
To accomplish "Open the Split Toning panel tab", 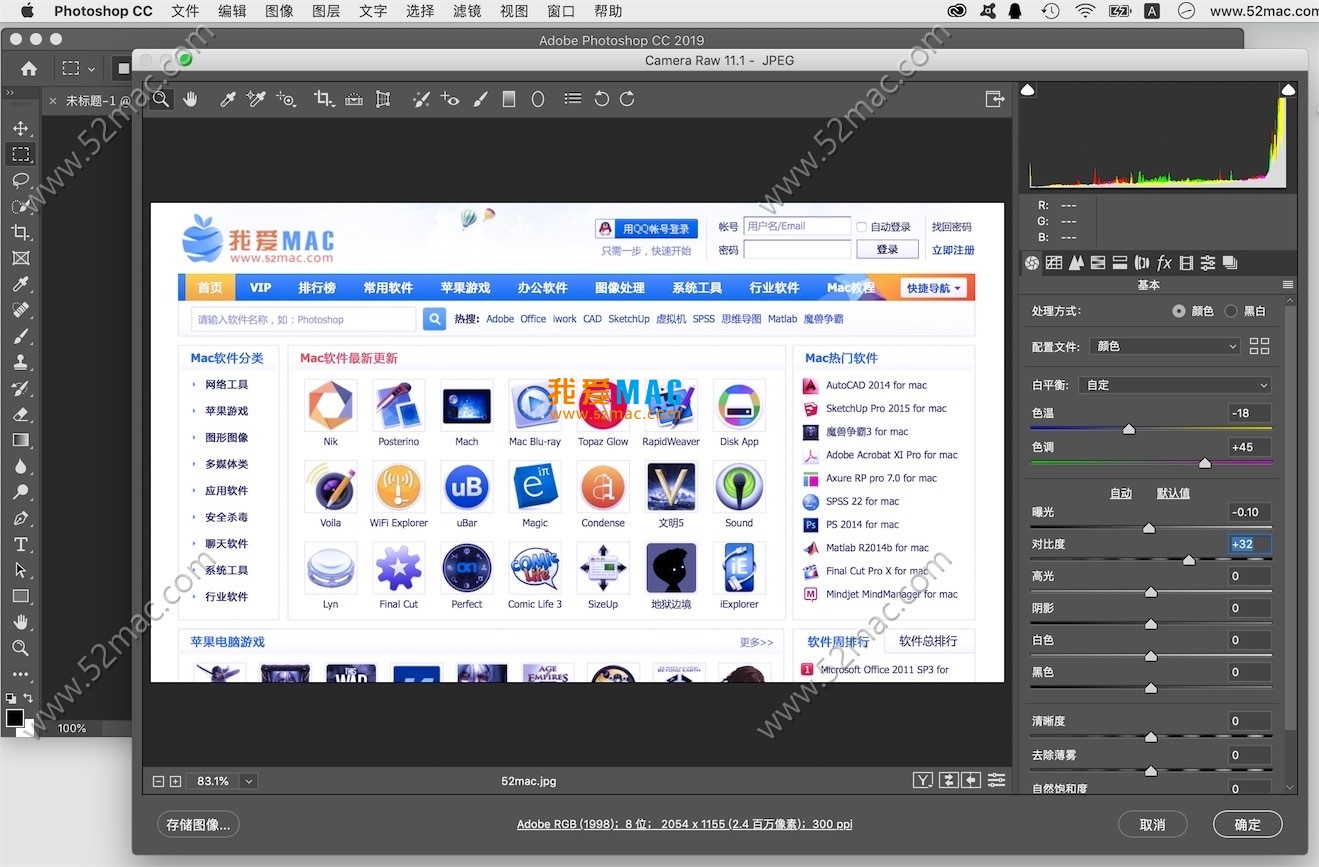I will 1120,263.
